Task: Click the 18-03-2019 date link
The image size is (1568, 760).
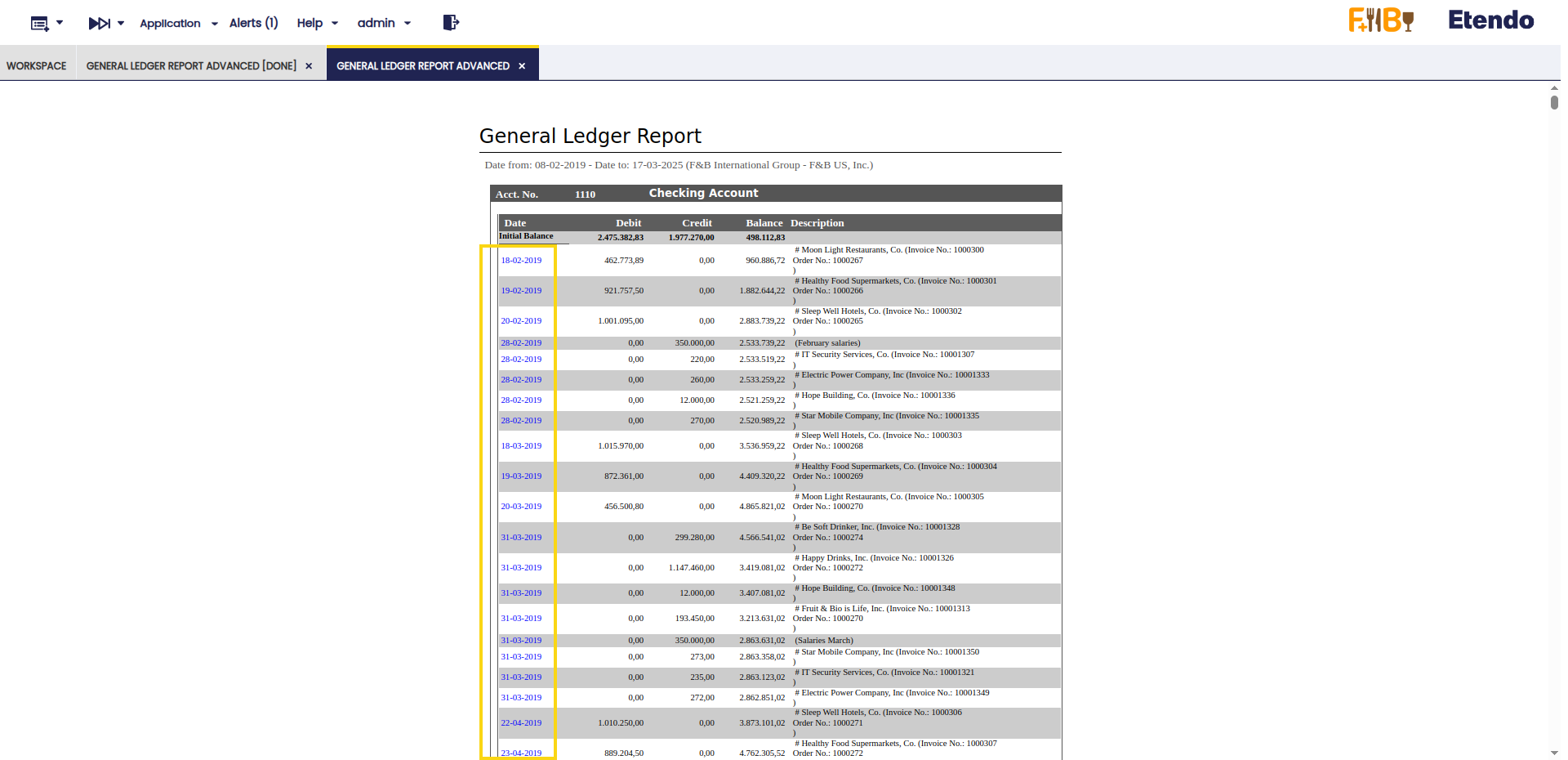Action: point(521,446)
